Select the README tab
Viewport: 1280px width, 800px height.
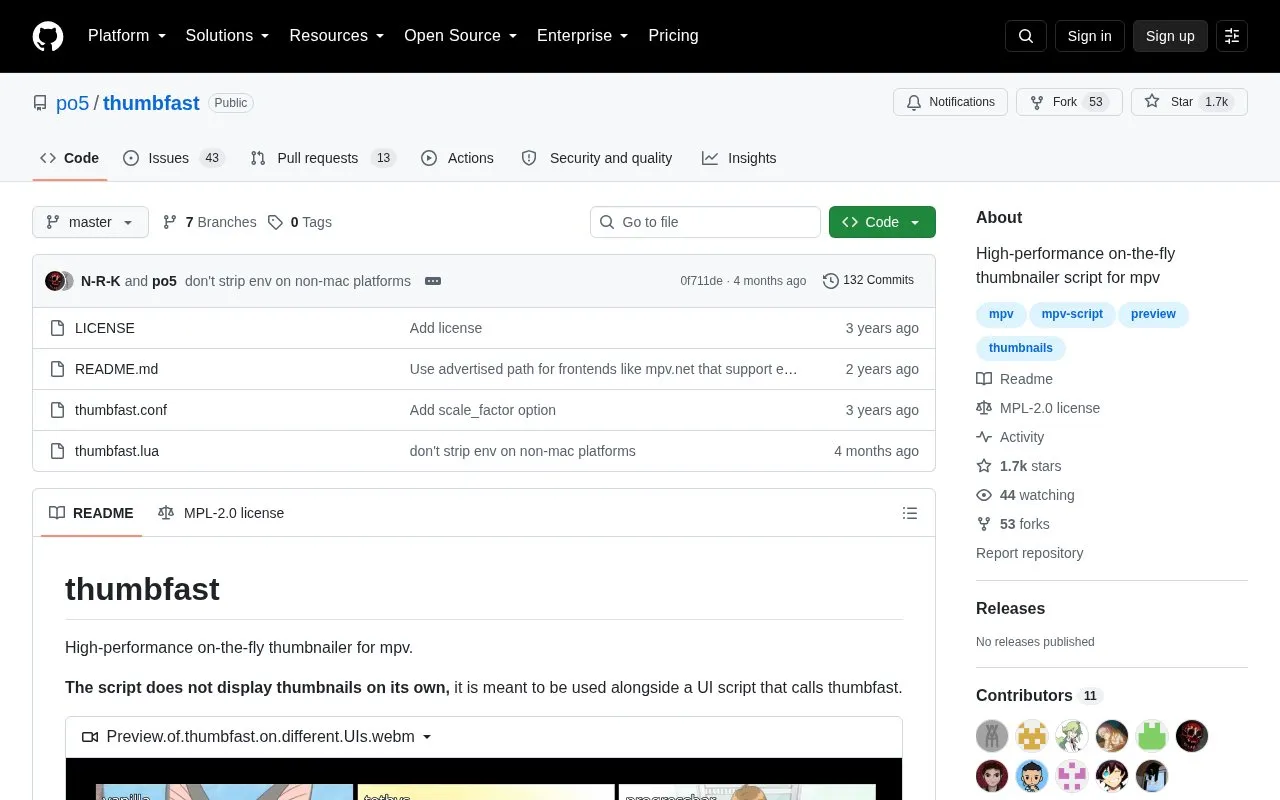pyautogui.click(x=91, y=513)
